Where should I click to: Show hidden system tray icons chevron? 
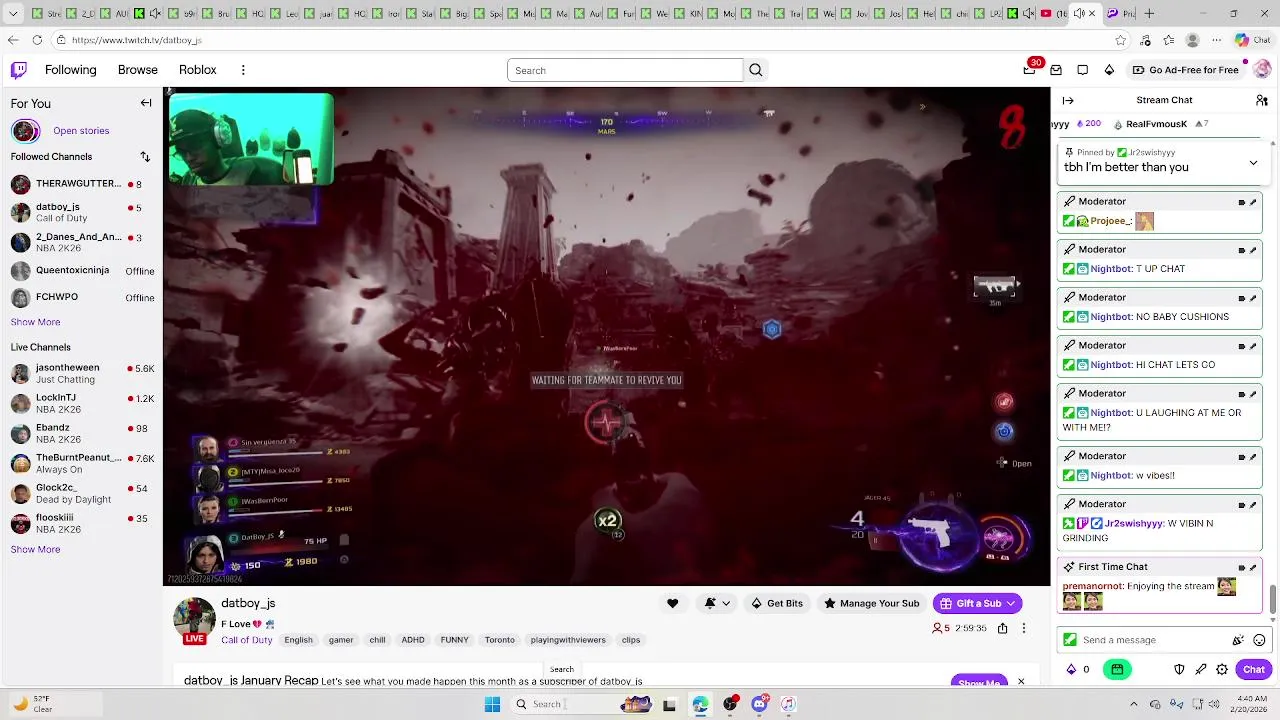tap(1133, 704)
